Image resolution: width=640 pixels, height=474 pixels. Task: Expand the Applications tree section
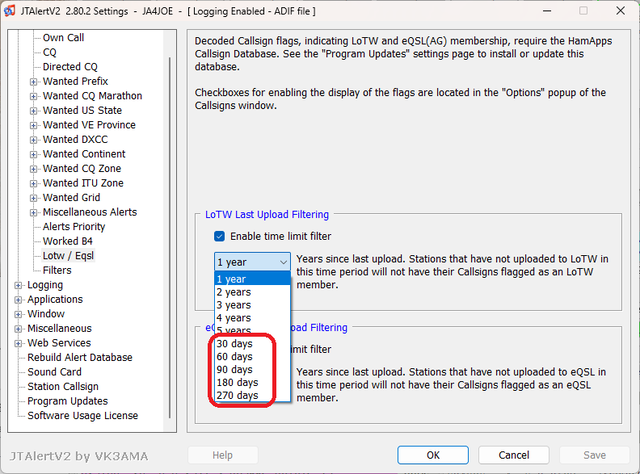point(18,300)
